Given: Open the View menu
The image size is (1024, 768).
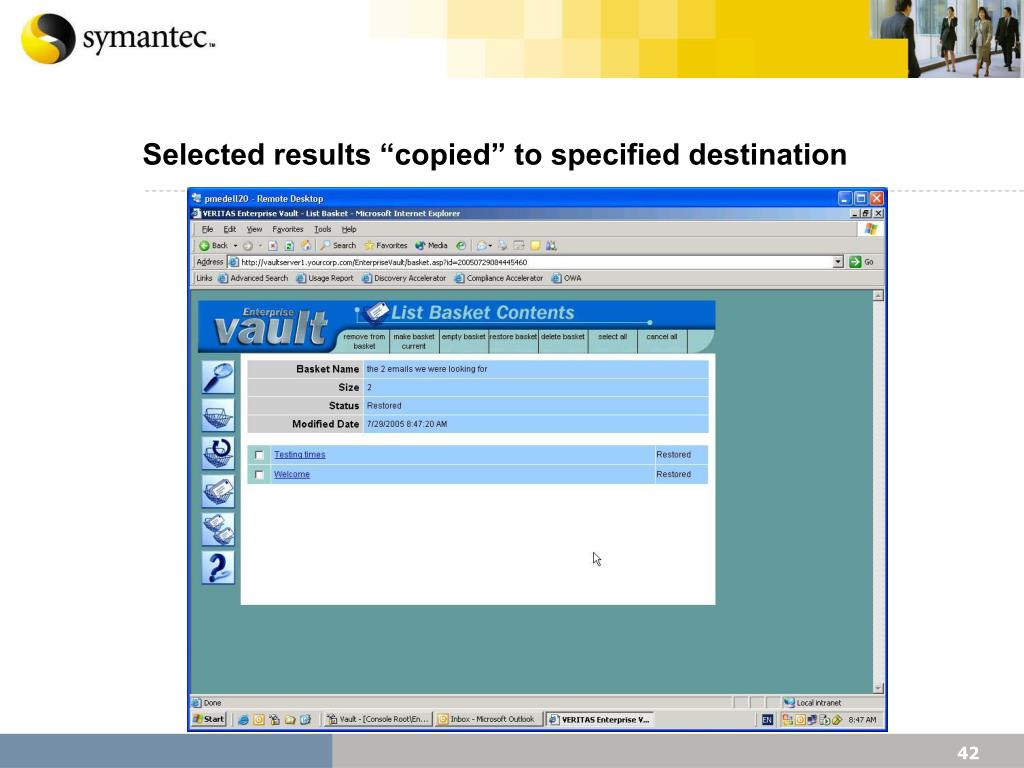Looking at the screenshot, I should click(x=254, y=229).
